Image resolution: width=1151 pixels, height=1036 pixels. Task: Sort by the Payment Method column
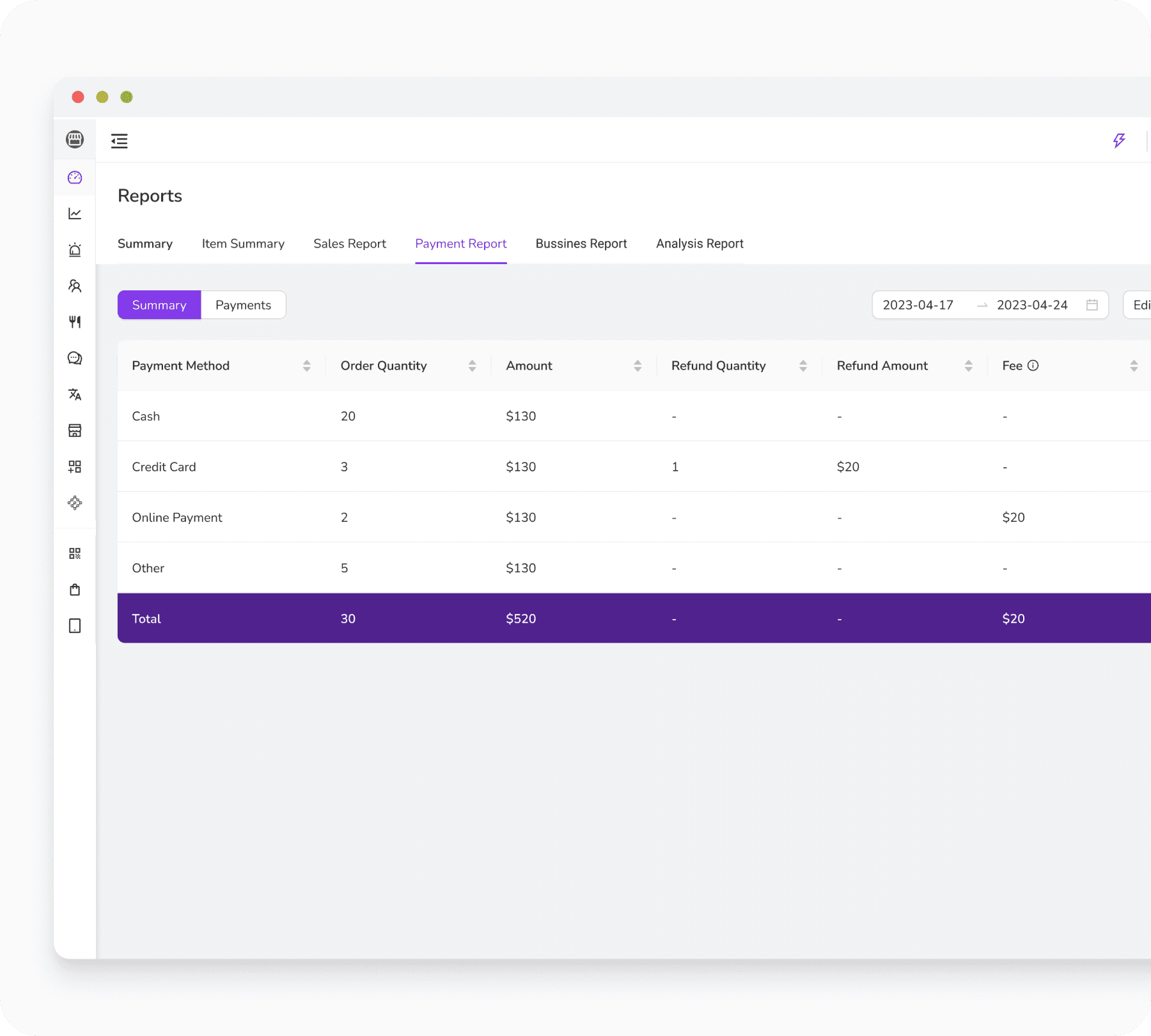tap(307, 366)
